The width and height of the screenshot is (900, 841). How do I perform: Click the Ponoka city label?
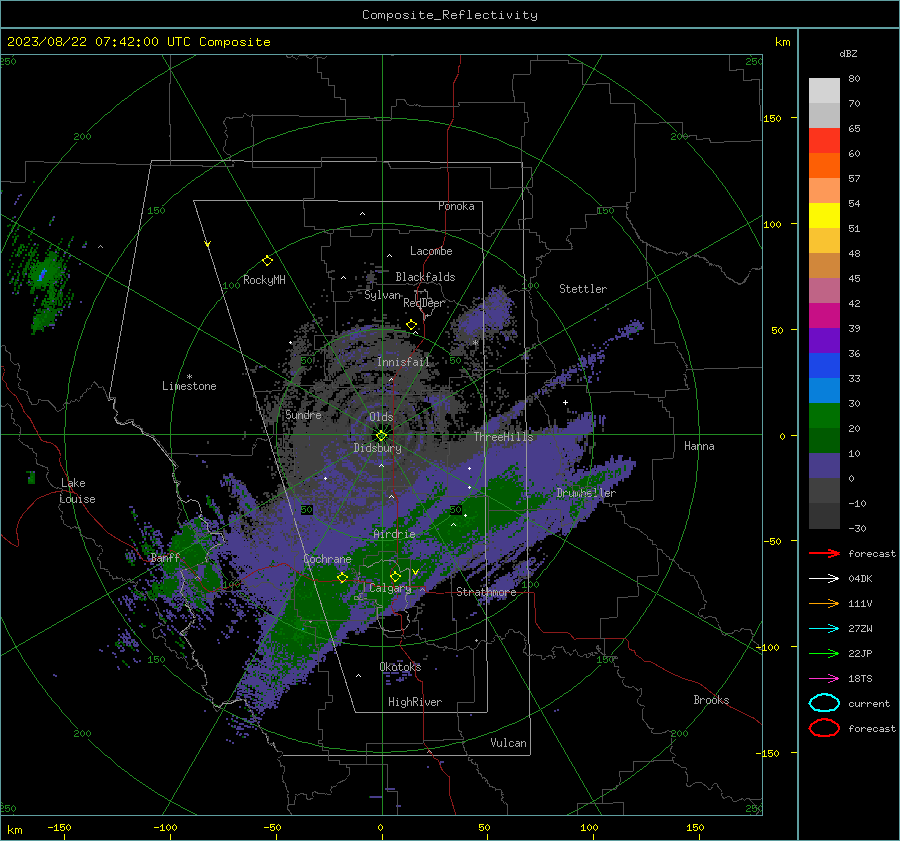pyautogui.click(x=456, y=206)
